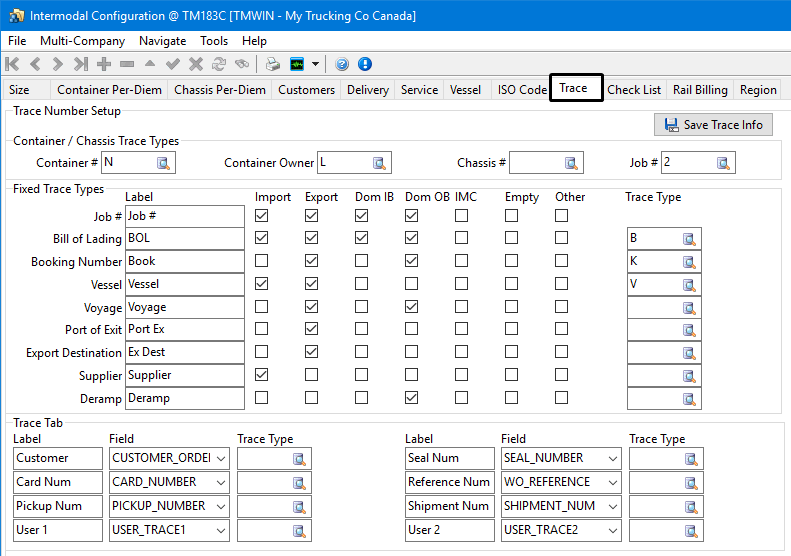Click the blue exclamation info icon

365,64
